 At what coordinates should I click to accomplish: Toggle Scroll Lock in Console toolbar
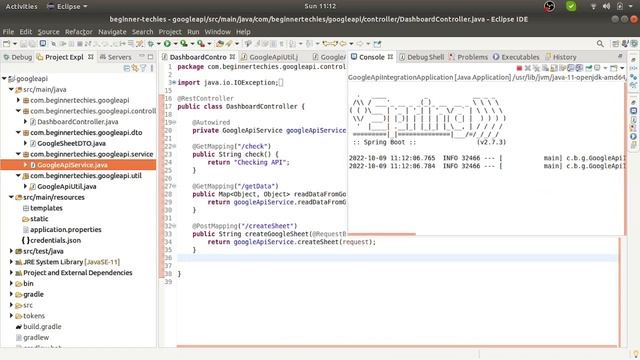click(x=553, y=68)
